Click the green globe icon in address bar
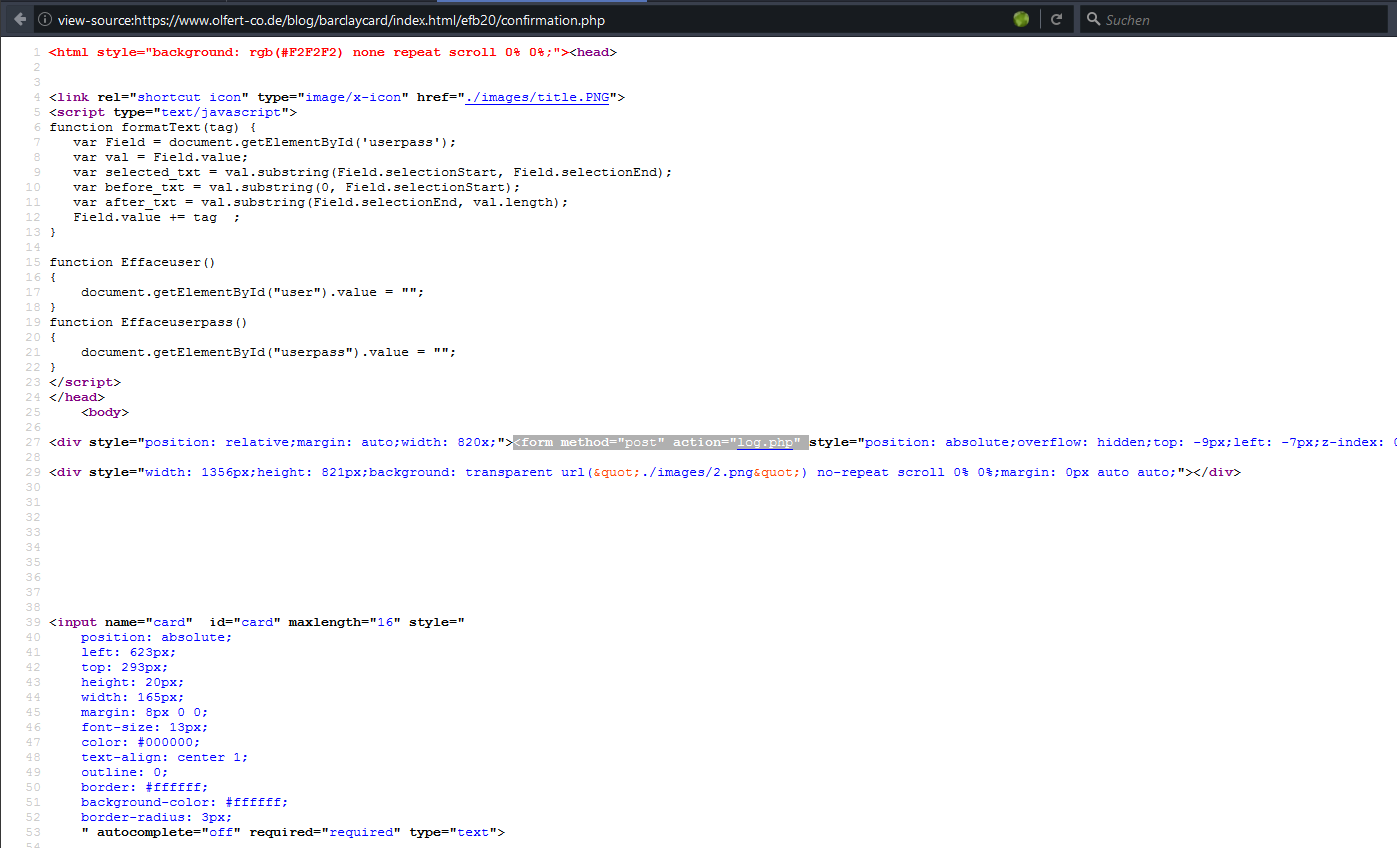This screenshot has height=848, width=1397. (1021, 19)
